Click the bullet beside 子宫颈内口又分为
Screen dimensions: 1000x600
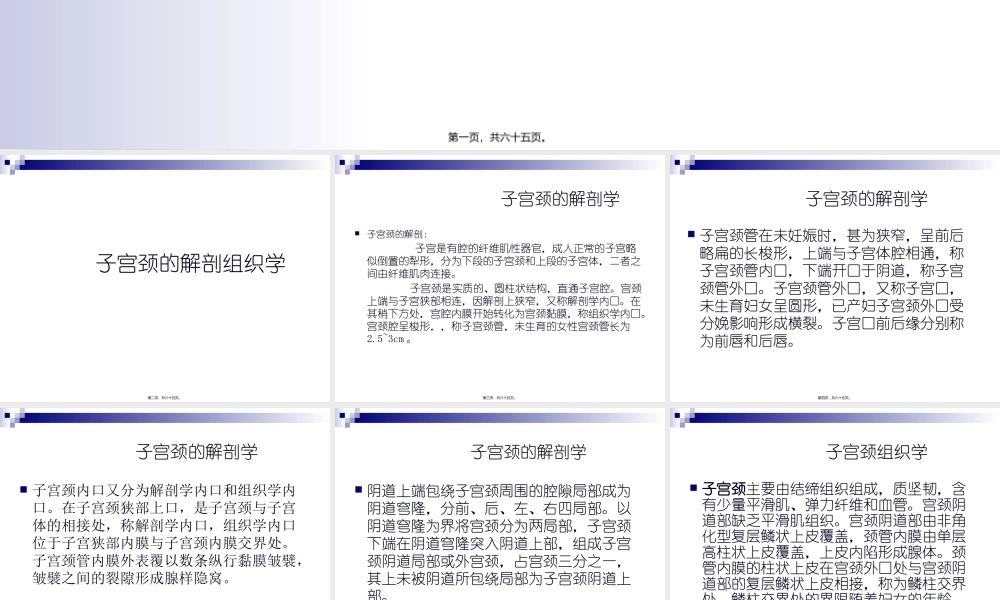(x=23, y=489)
